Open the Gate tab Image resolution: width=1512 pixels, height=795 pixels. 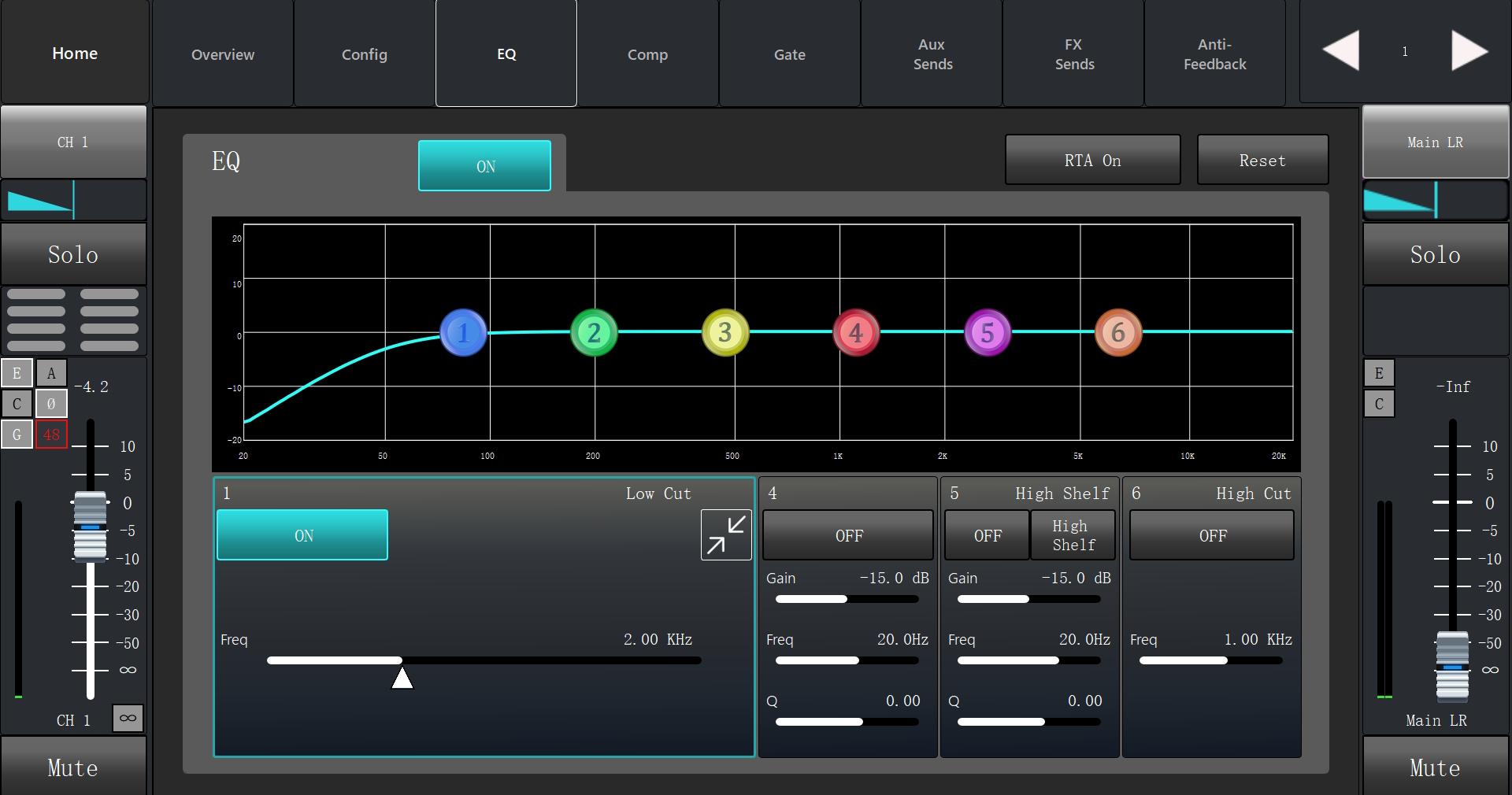click(790, 54)
